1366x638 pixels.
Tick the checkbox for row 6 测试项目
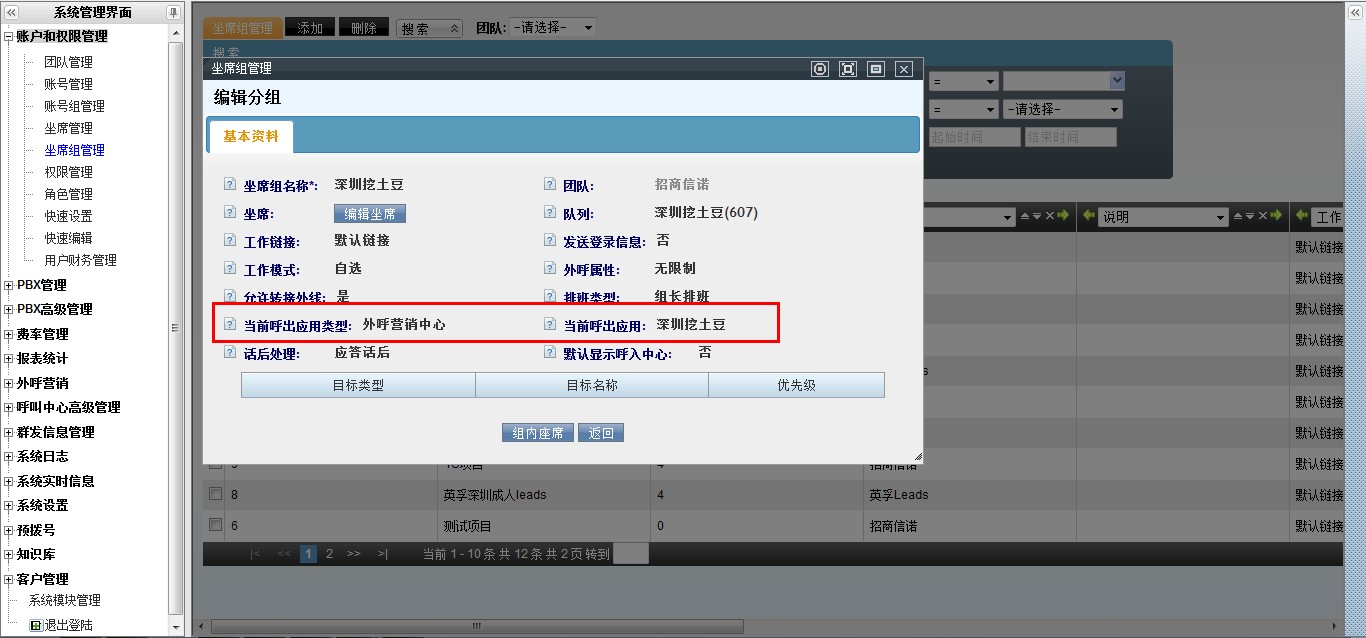tap(215, 525)
